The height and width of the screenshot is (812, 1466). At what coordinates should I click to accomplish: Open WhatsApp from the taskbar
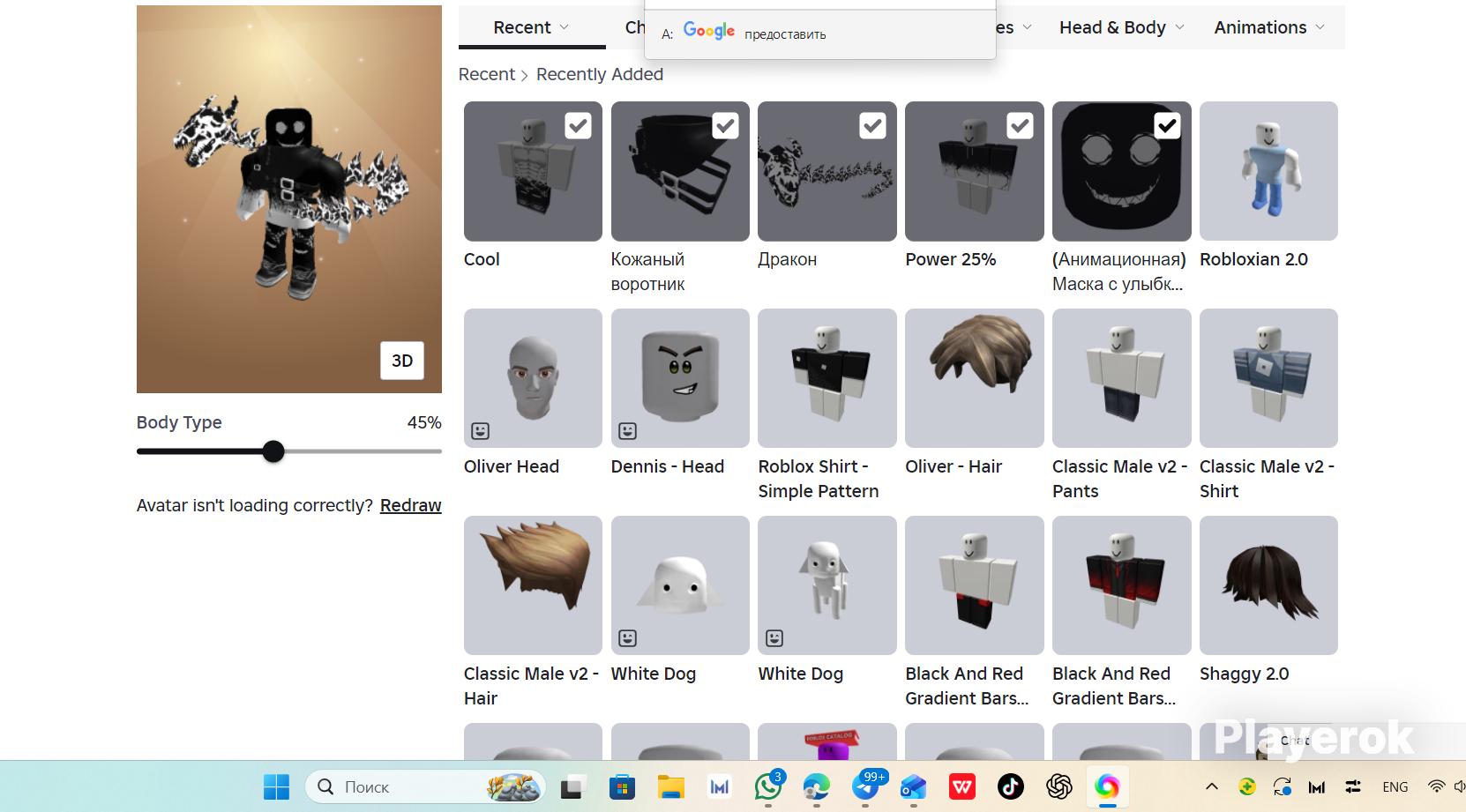(768, 786)
